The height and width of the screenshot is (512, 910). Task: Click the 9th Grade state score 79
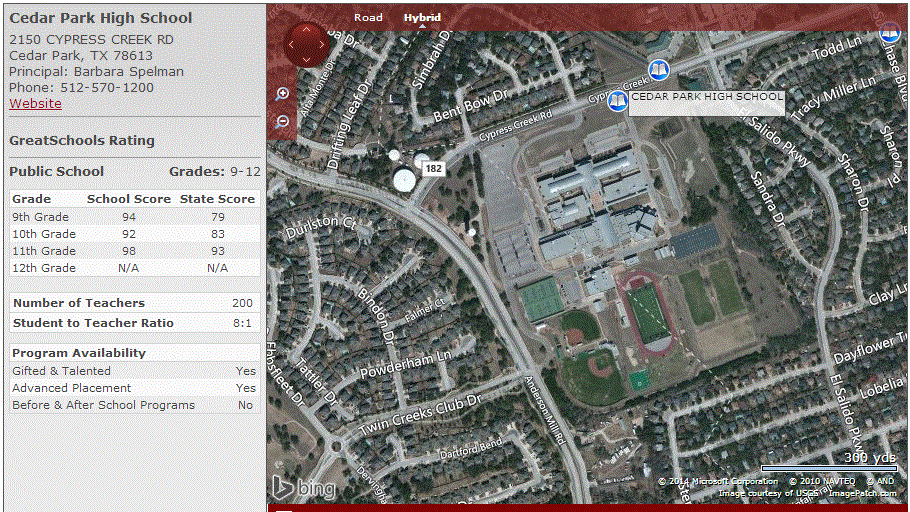[x=218, y=217]
